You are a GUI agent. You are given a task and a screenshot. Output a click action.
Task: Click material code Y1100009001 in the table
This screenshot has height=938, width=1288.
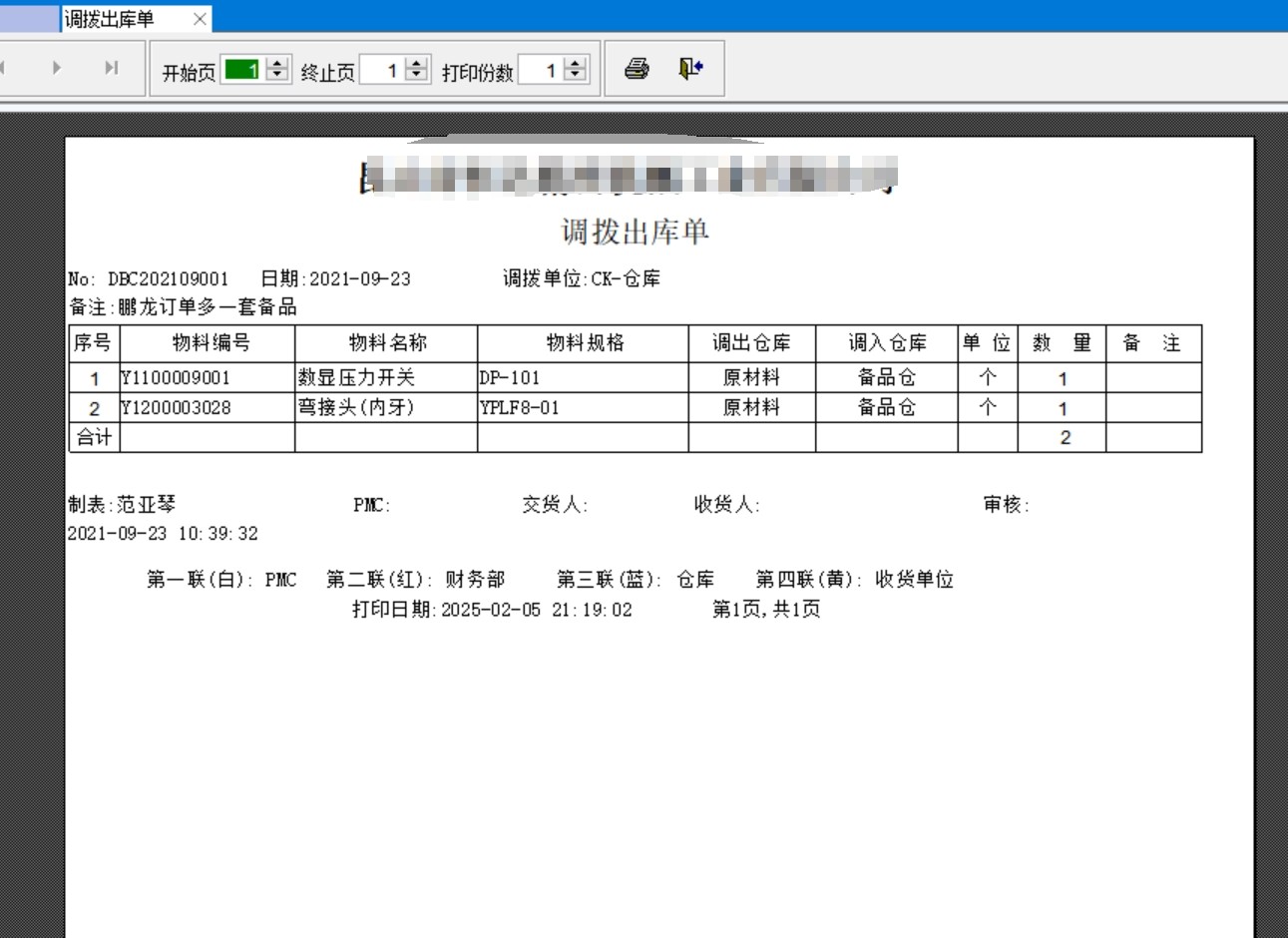pos(177,378)
